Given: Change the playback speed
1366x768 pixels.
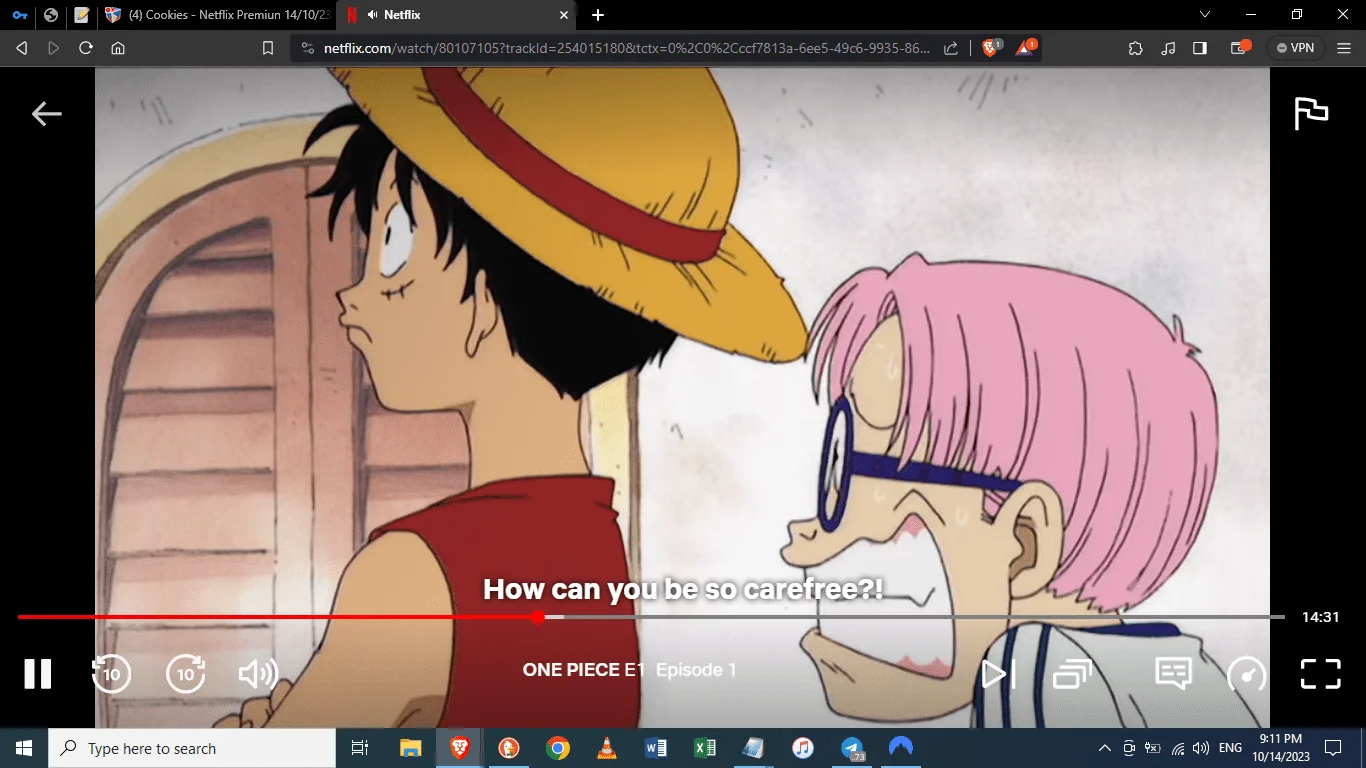Looking at the screenshot, I should [x=1246, y=674].
